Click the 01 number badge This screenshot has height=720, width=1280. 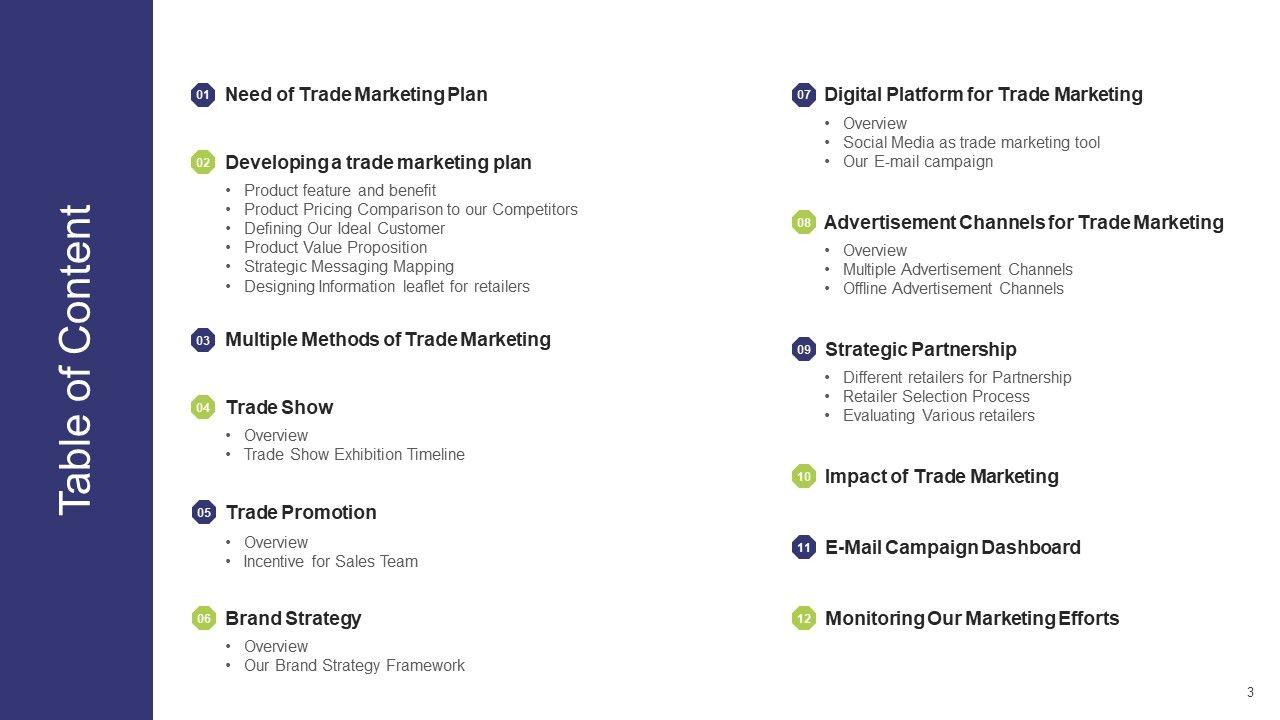coord(203,95)
